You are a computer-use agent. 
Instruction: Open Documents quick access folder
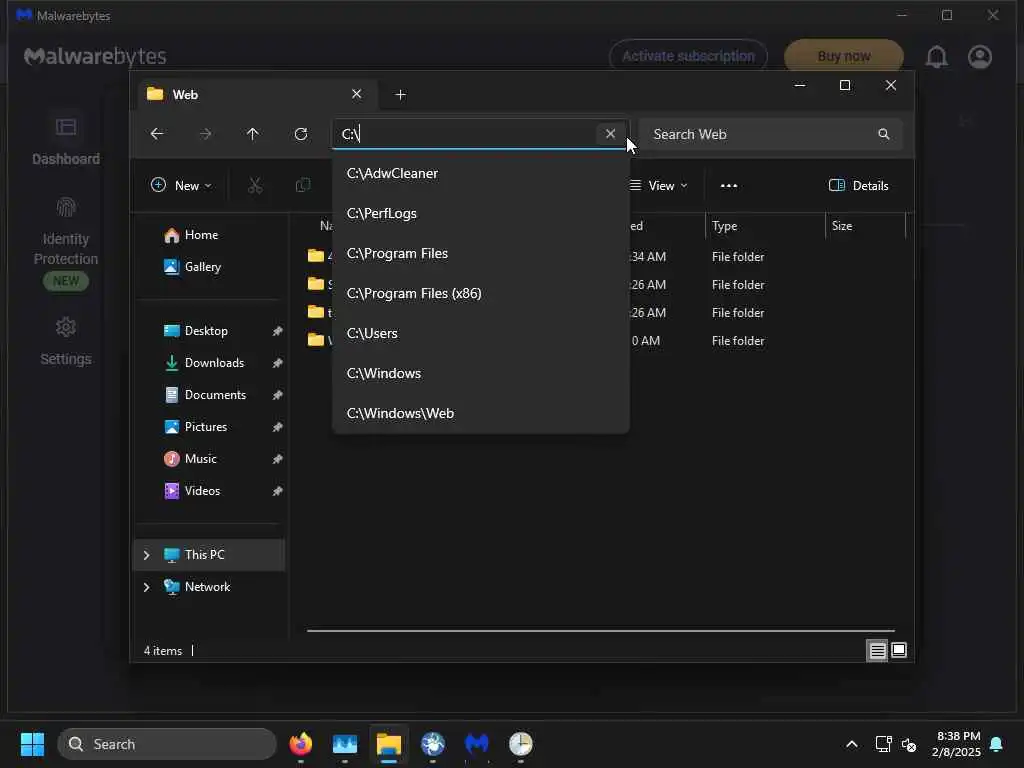209,394
